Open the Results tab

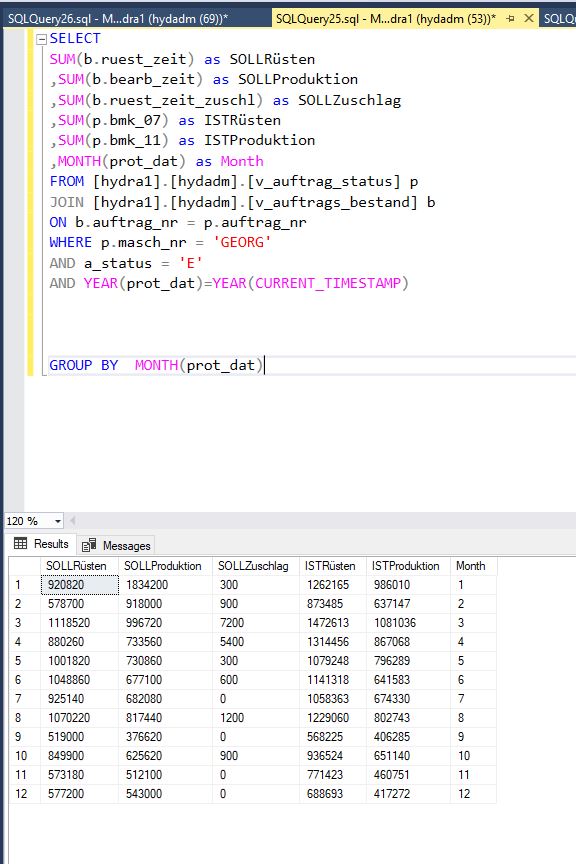41,544
